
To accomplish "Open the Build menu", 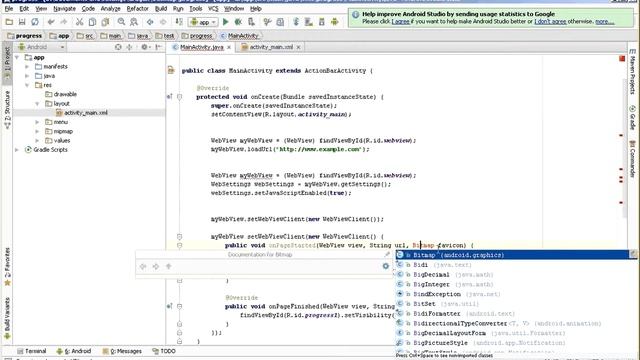I will 161,9.
